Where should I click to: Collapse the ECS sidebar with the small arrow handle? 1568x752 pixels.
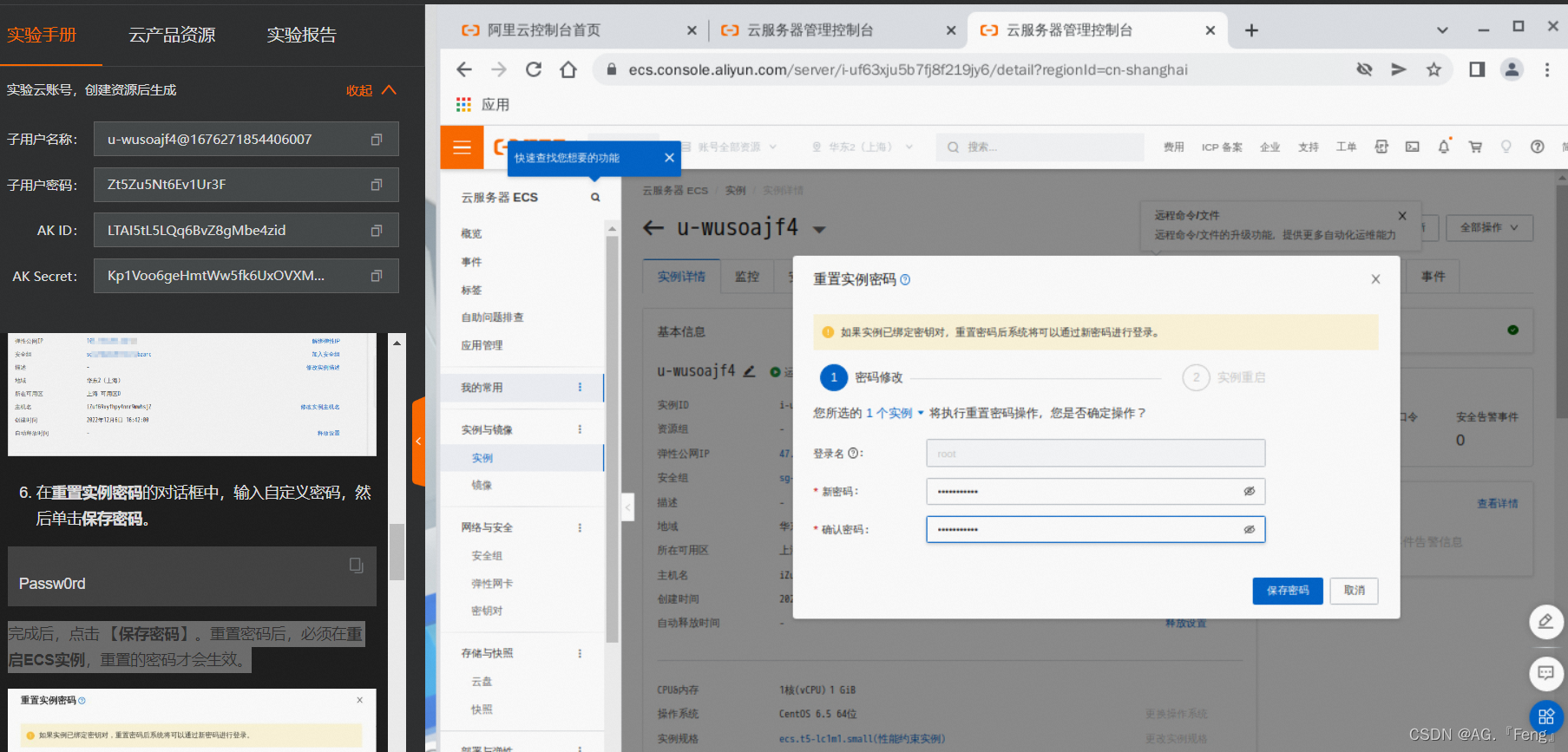[627, 507]
